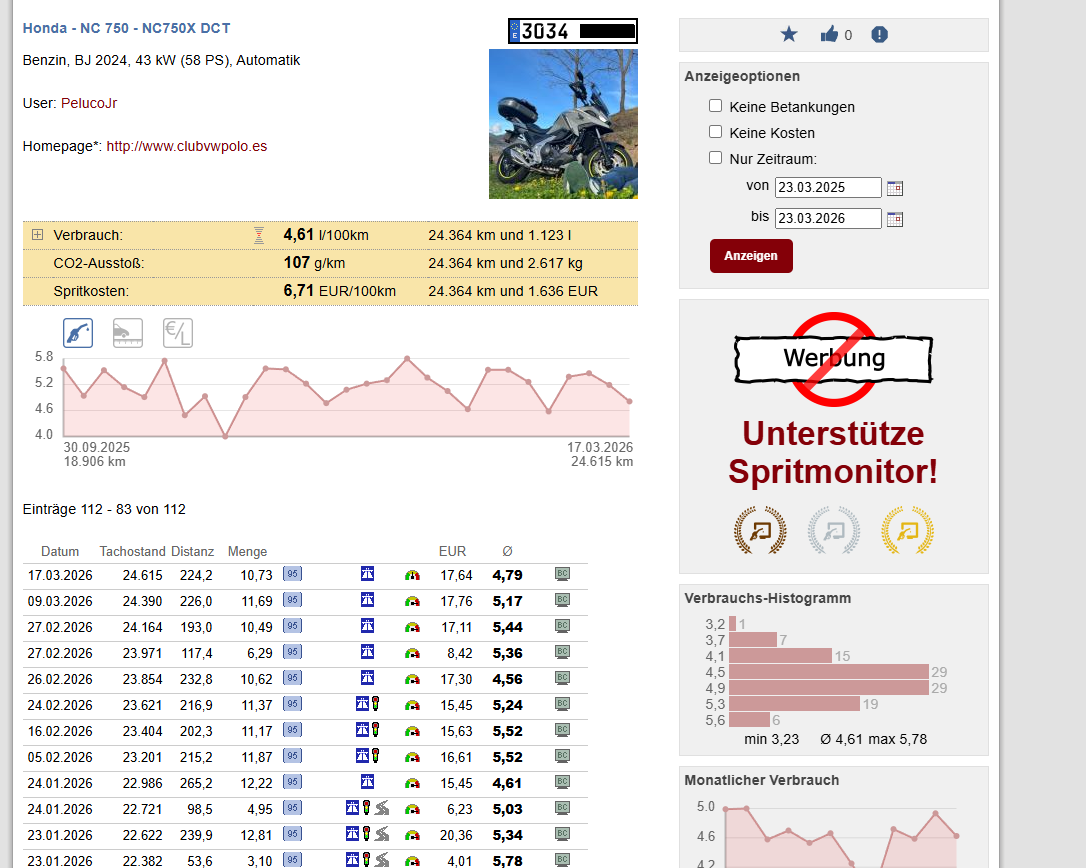
Task: Open the motorcycle photo thumbnail
Action: [x=563, y=124]
